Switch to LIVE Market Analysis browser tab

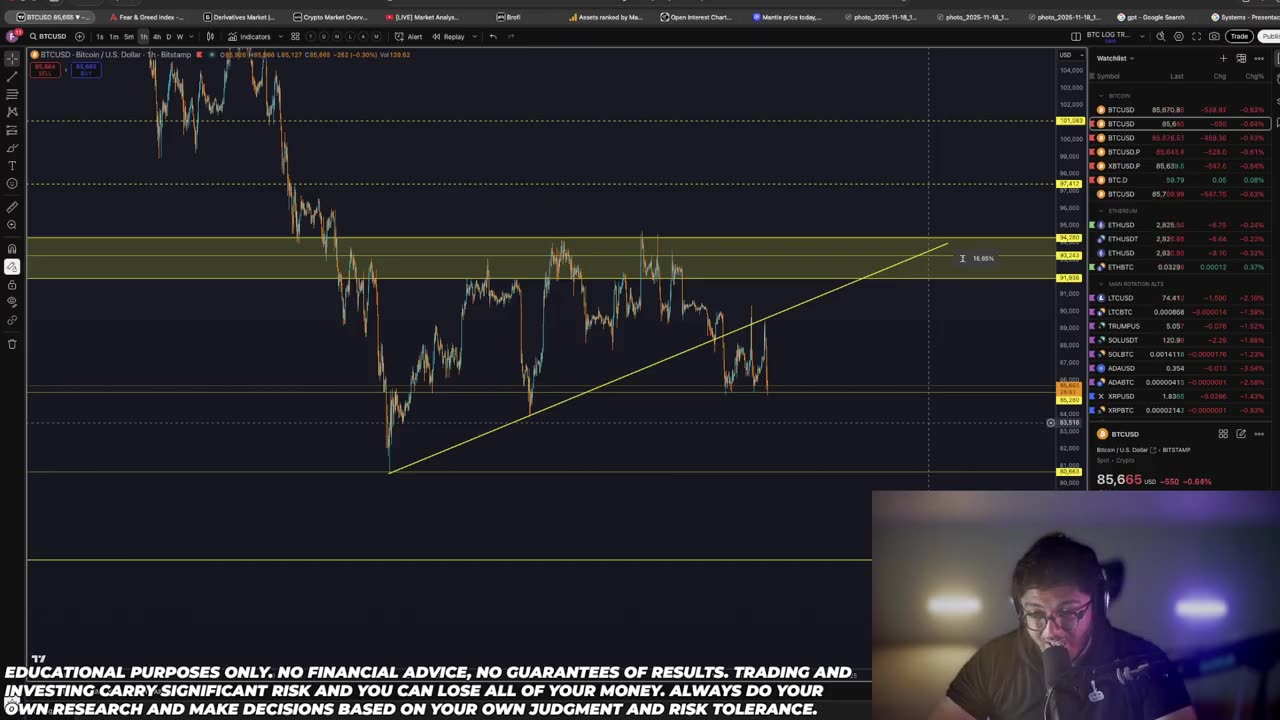422,17
